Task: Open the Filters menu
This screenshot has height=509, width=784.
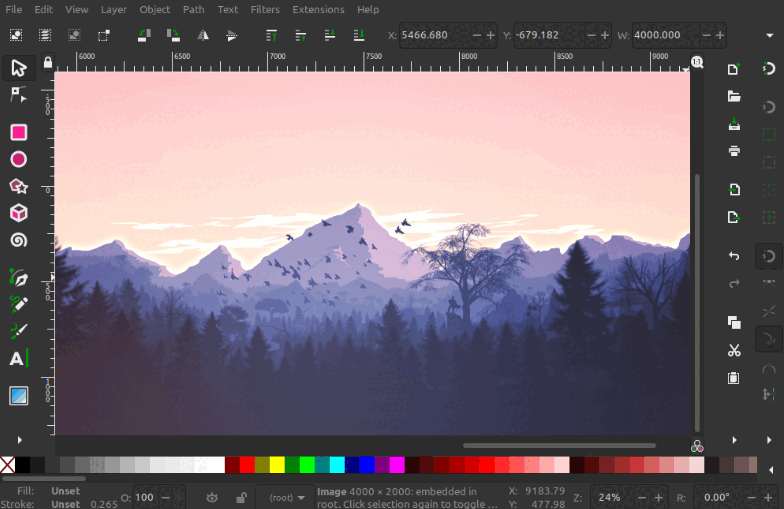Action: click(265, 10)
